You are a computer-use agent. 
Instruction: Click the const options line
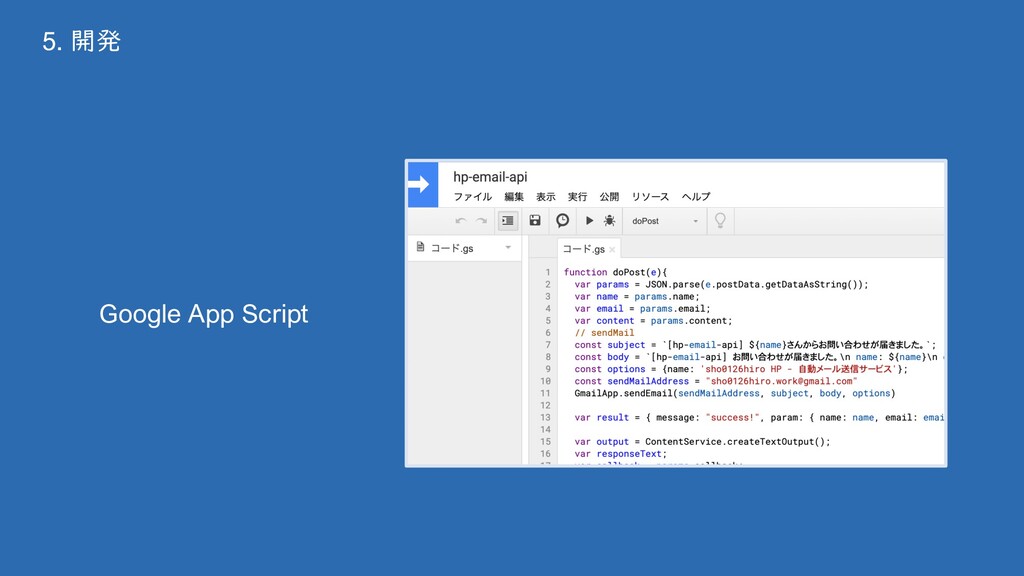pyautogui.click(x=741, y=370)
